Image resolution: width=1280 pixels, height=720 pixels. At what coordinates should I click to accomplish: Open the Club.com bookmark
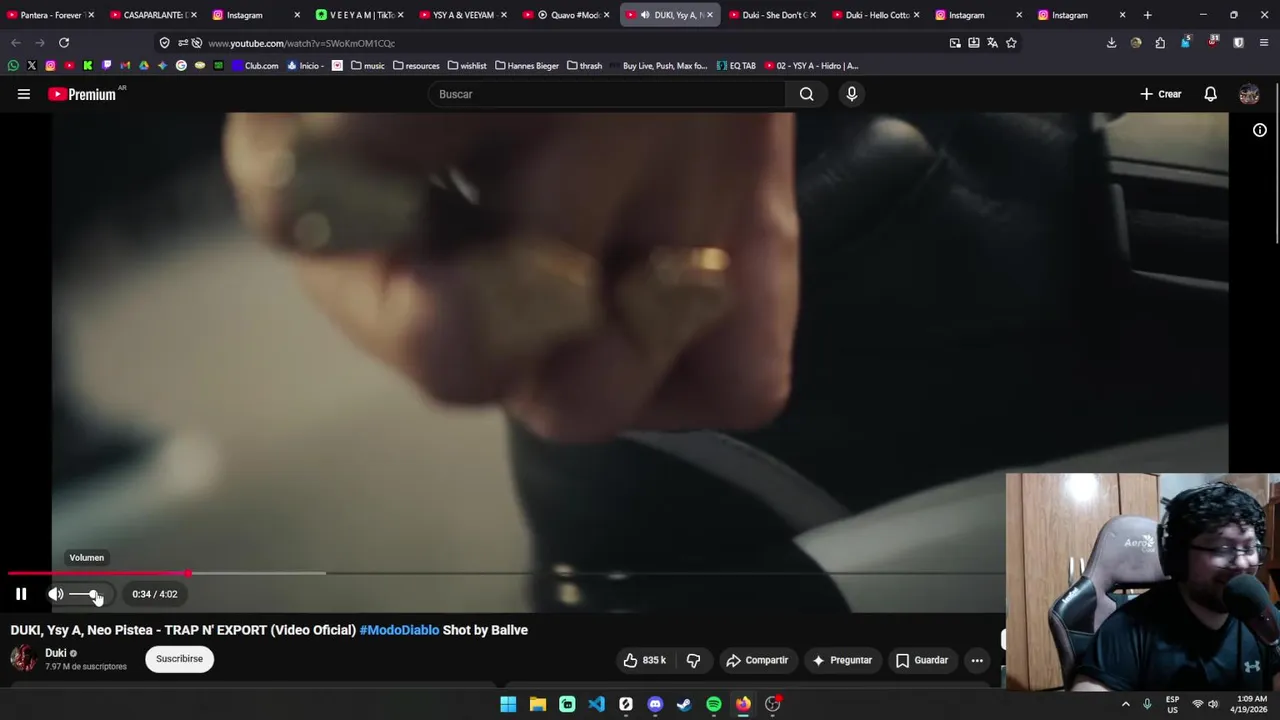[255, 66]
